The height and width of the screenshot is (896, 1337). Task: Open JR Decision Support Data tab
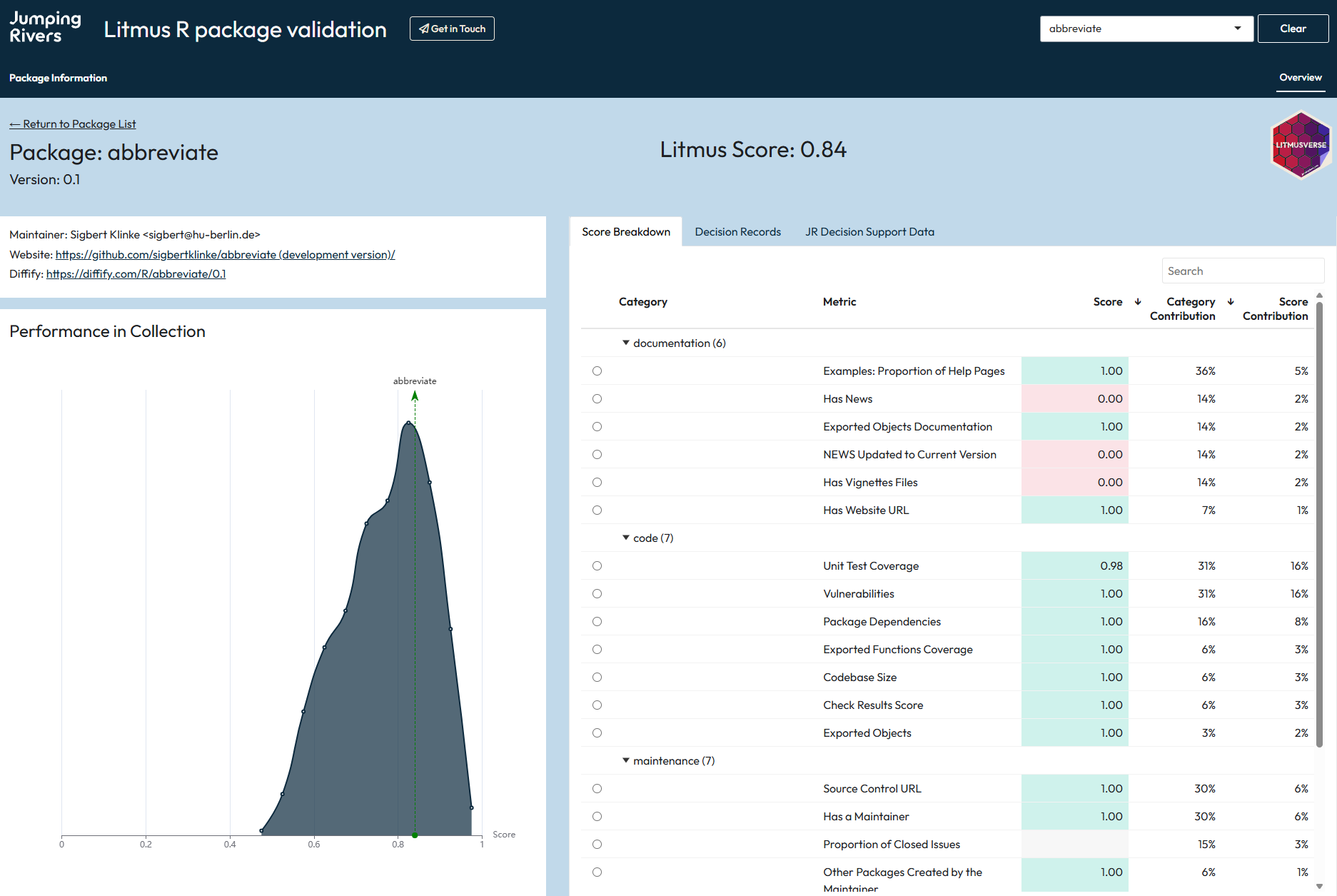tap(869, 232)
